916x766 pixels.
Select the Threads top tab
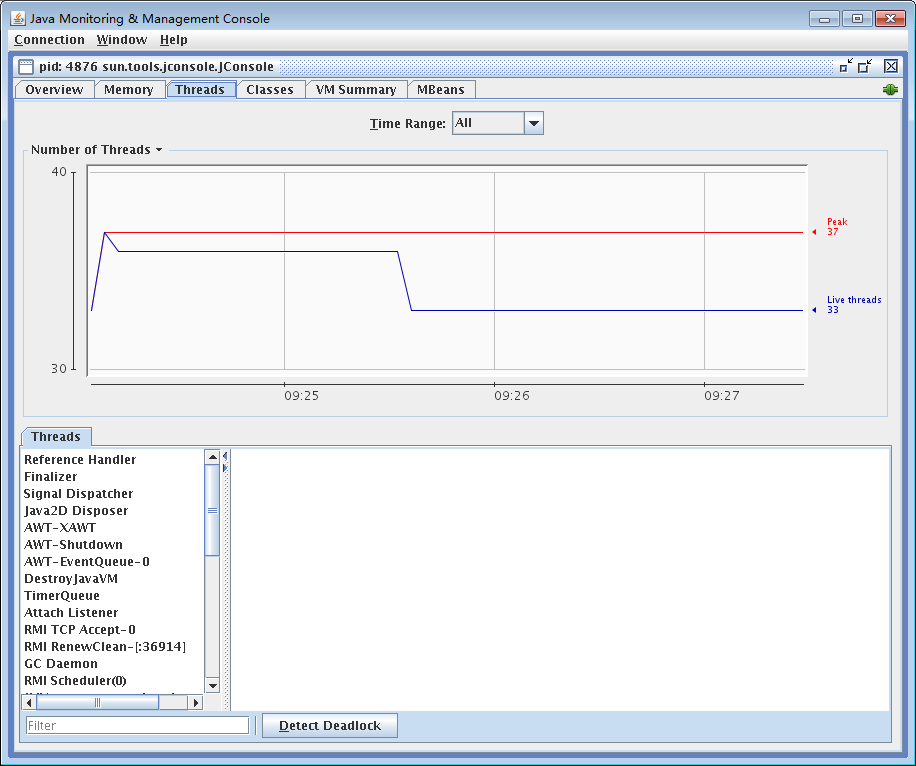200,89
